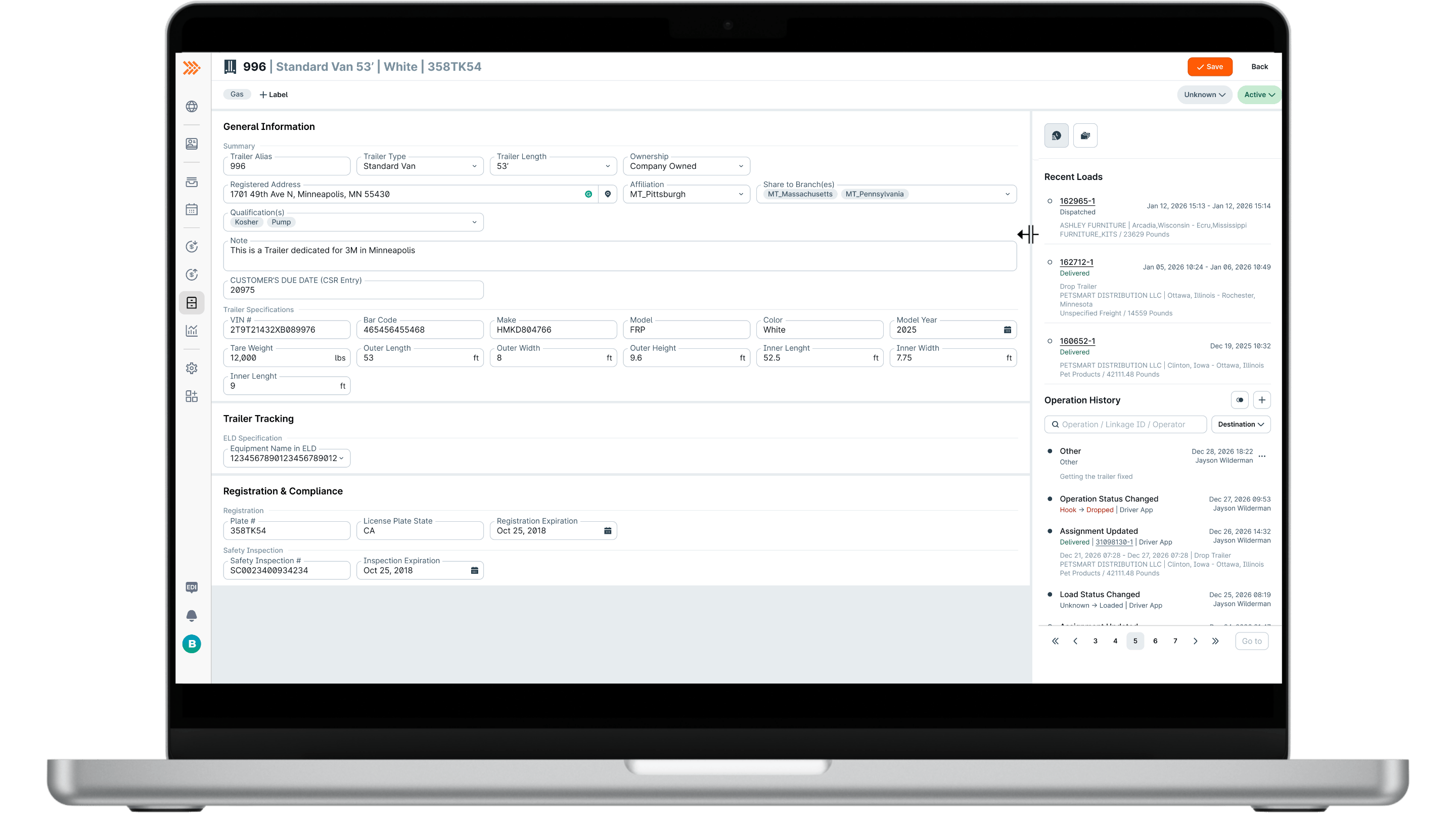
Task: Open notifications via the bell icon
Action: coord(192,616)
